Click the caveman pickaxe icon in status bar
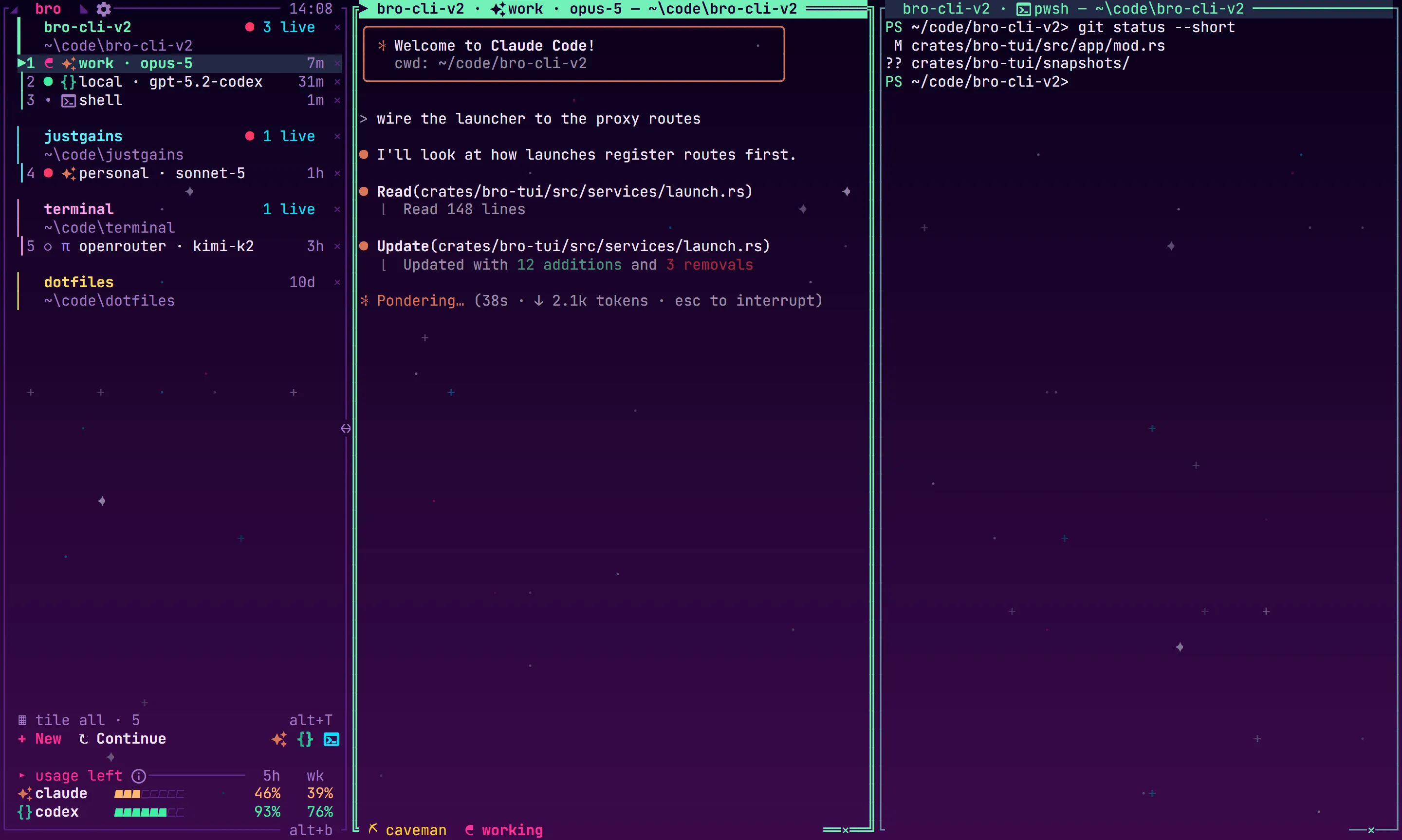Viewport: 1402px width, 840px height. (x=373, y=829)
